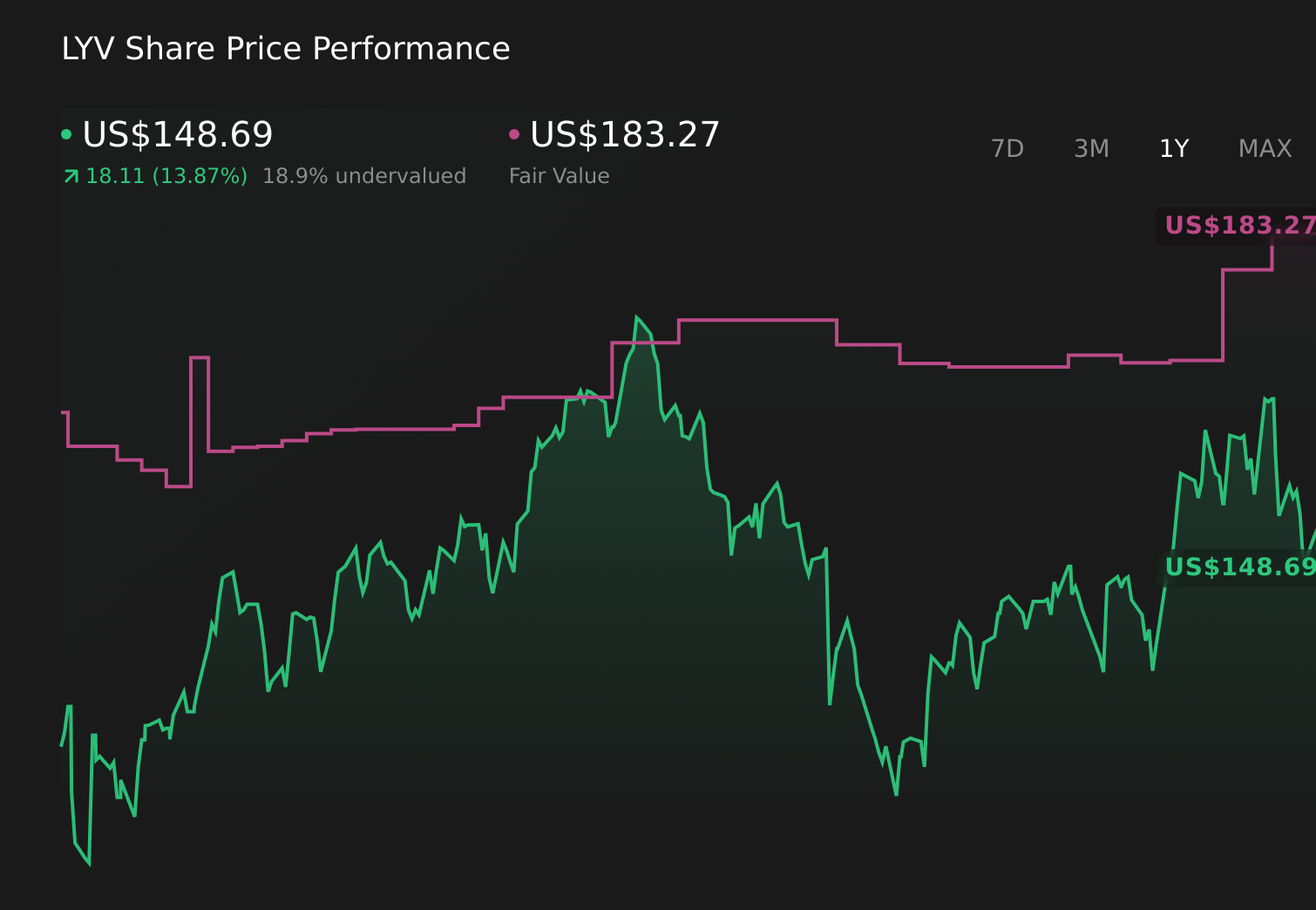The height and width of the screenshot is (910, 1316).
Task: Open the 3M period selector
Action: (x=1091, y=148)
